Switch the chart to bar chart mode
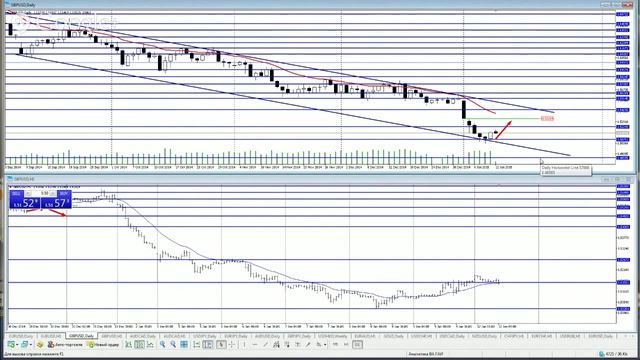Screen dimensions: 640x360 128,344
